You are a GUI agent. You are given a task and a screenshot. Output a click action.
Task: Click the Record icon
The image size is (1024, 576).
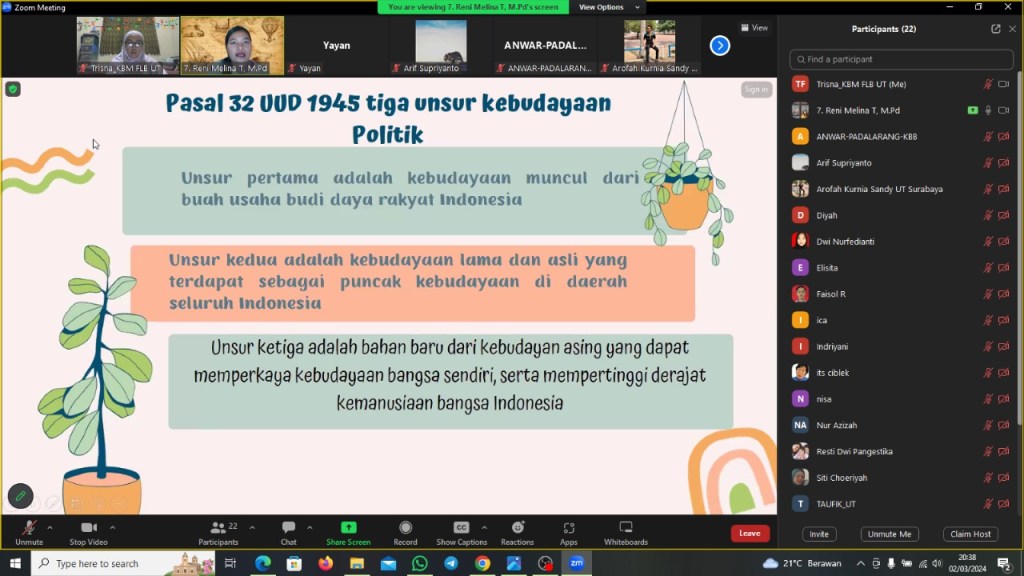[405, 531]
